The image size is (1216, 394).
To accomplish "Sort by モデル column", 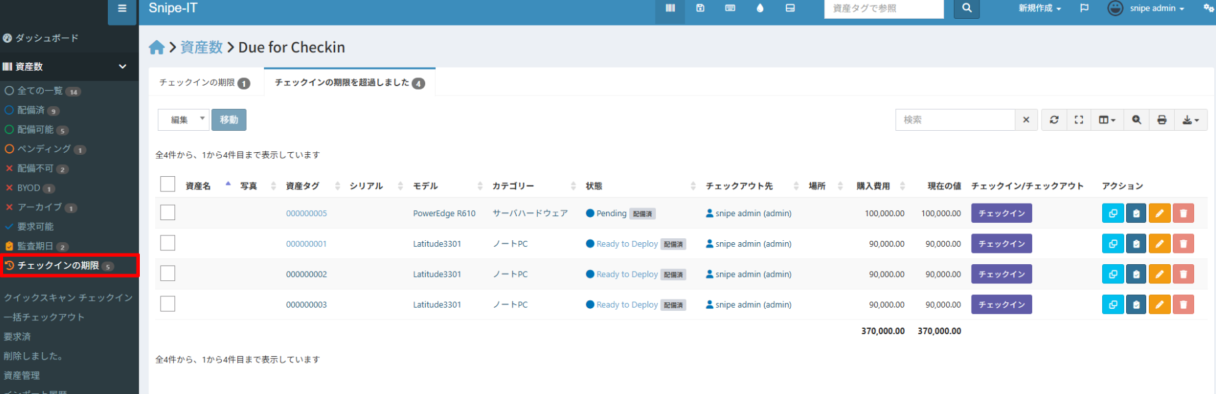I will [426, 186].
